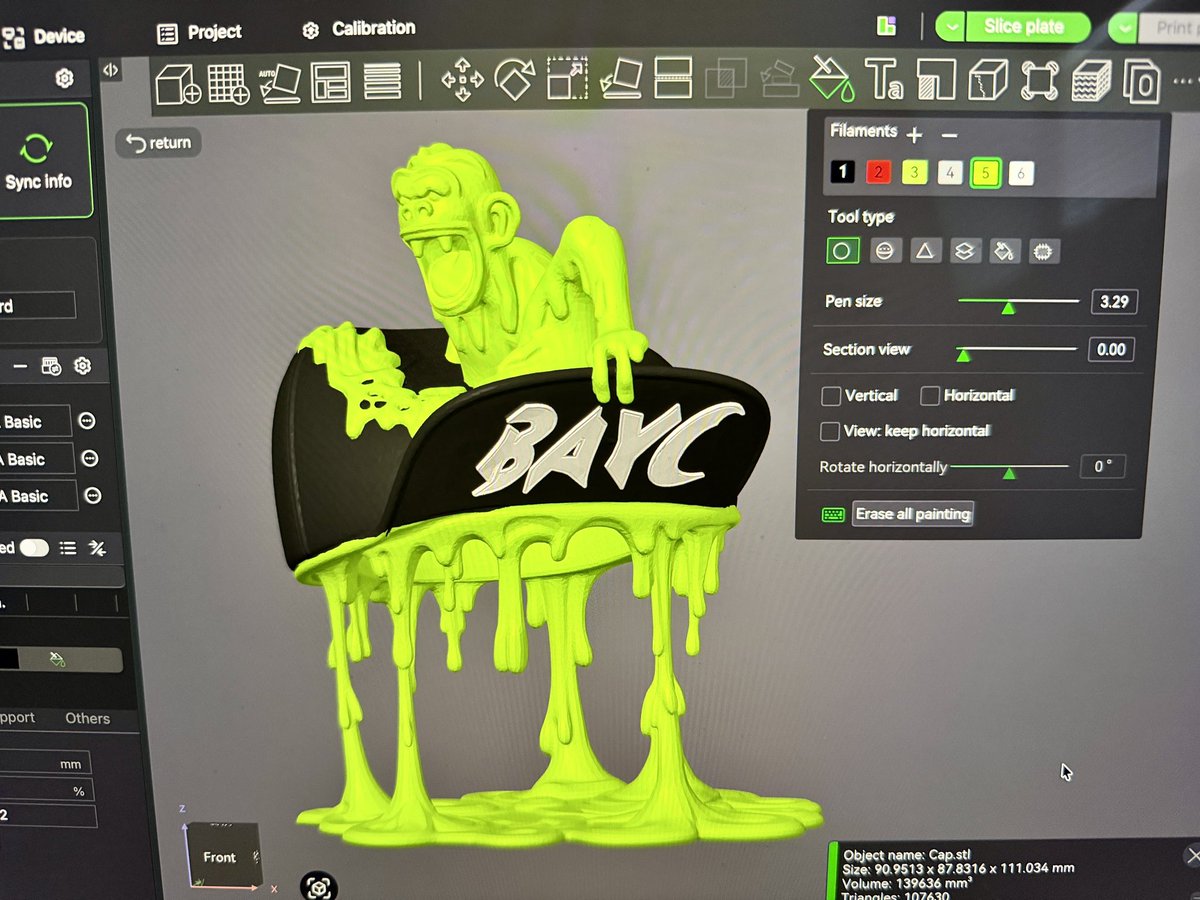Enable the Vertical checkbox

click(831, 397)
